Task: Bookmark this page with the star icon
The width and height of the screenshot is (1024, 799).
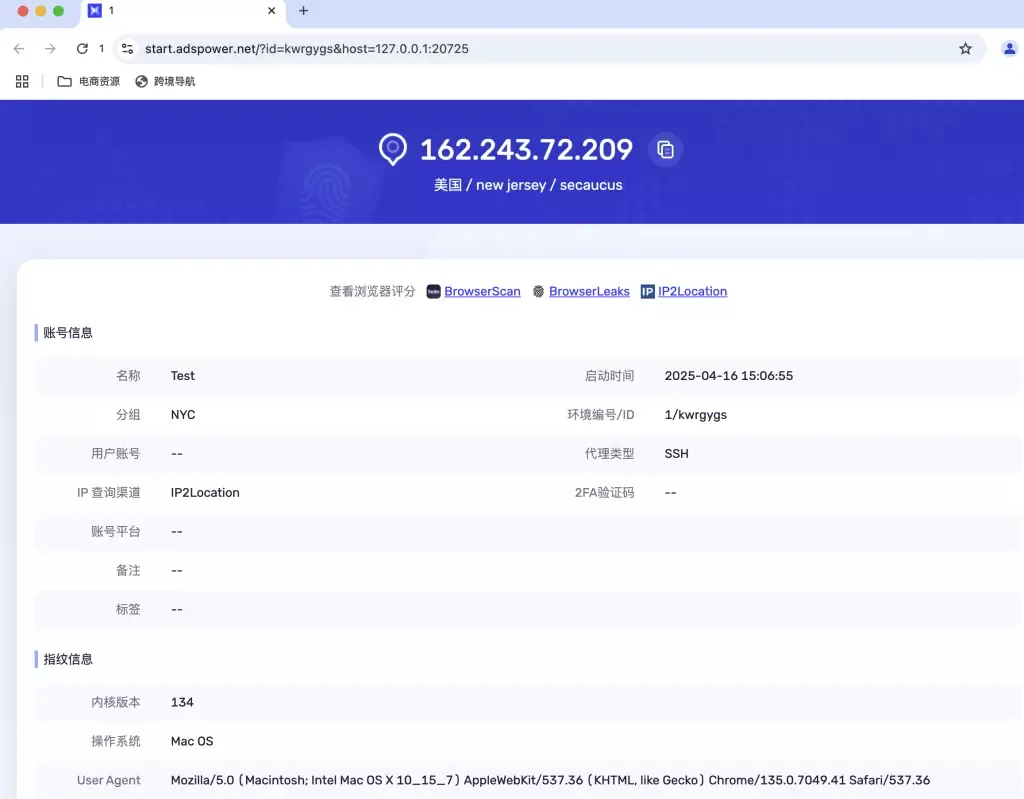Action: pos(965,48)
